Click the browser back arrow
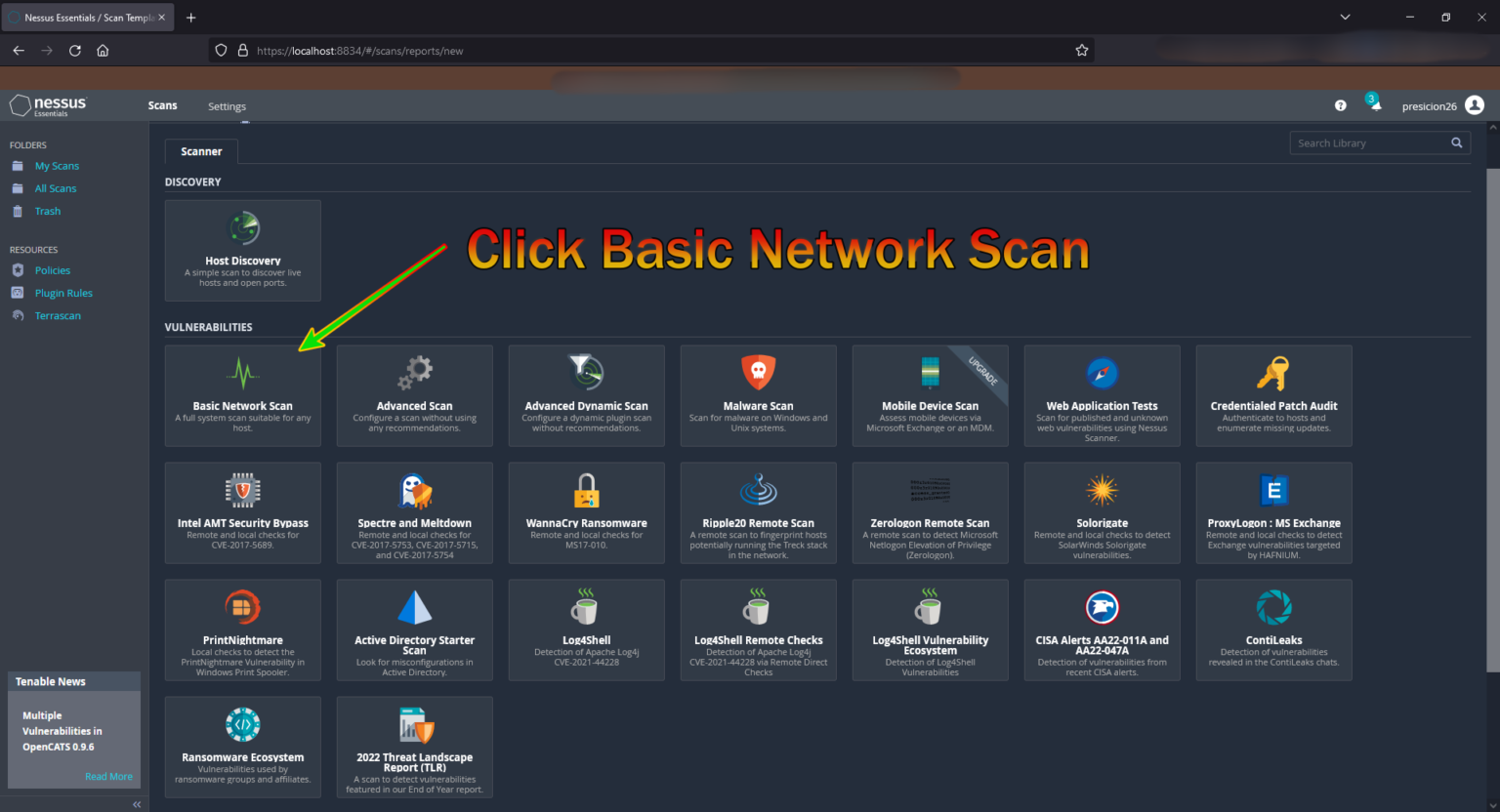The width and height of the screenshot is (1500, 812). 19,51
